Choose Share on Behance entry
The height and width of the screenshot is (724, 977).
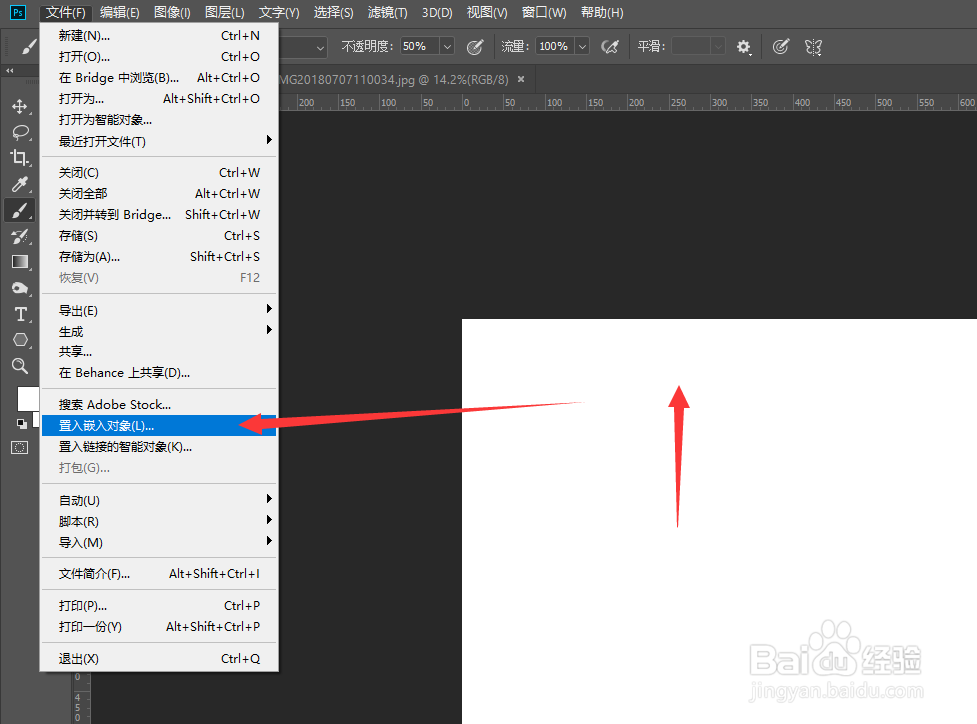pyautogui.click(x=159, y=373)
